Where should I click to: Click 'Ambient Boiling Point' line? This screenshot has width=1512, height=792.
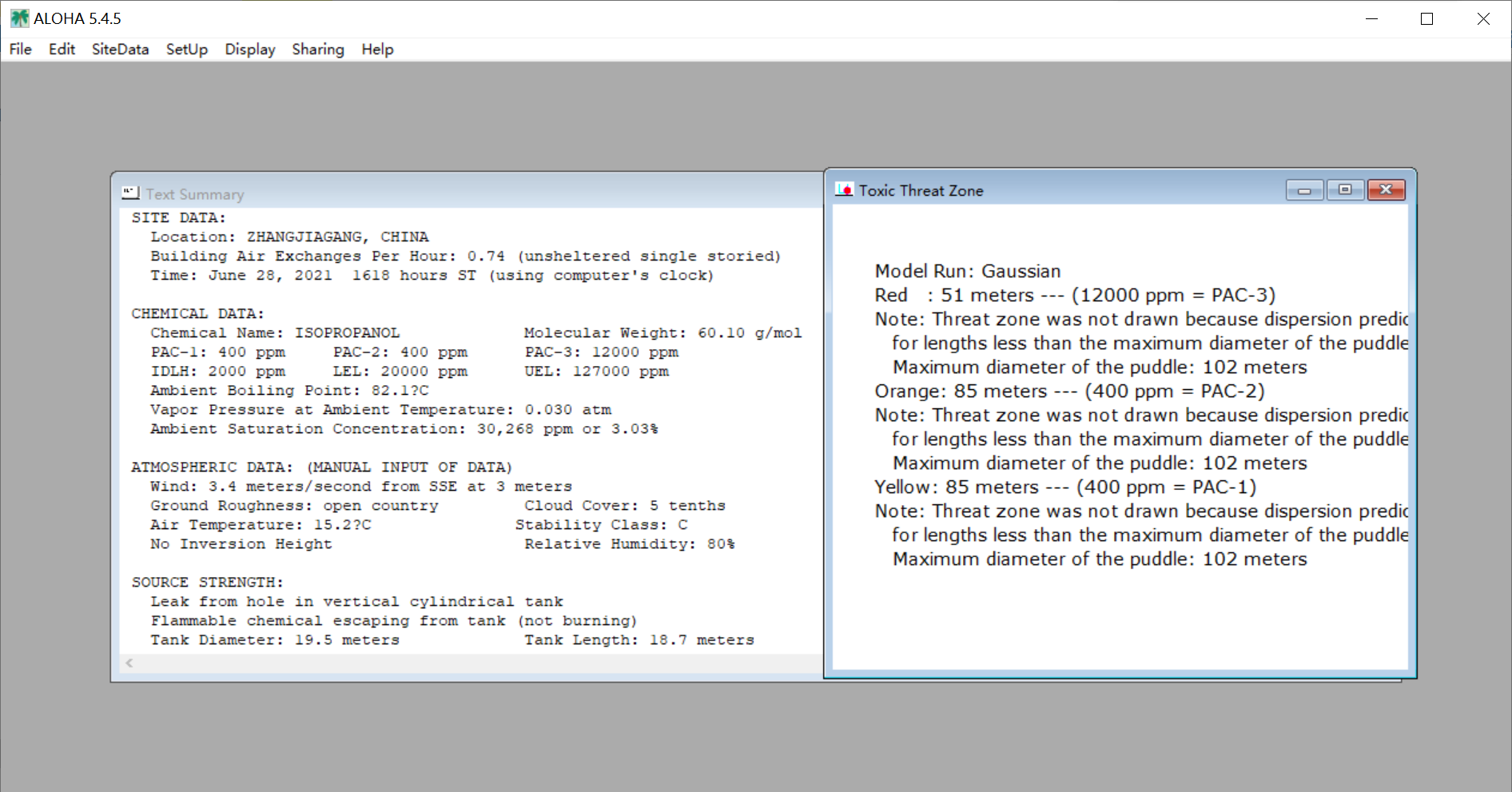point(289,390)
